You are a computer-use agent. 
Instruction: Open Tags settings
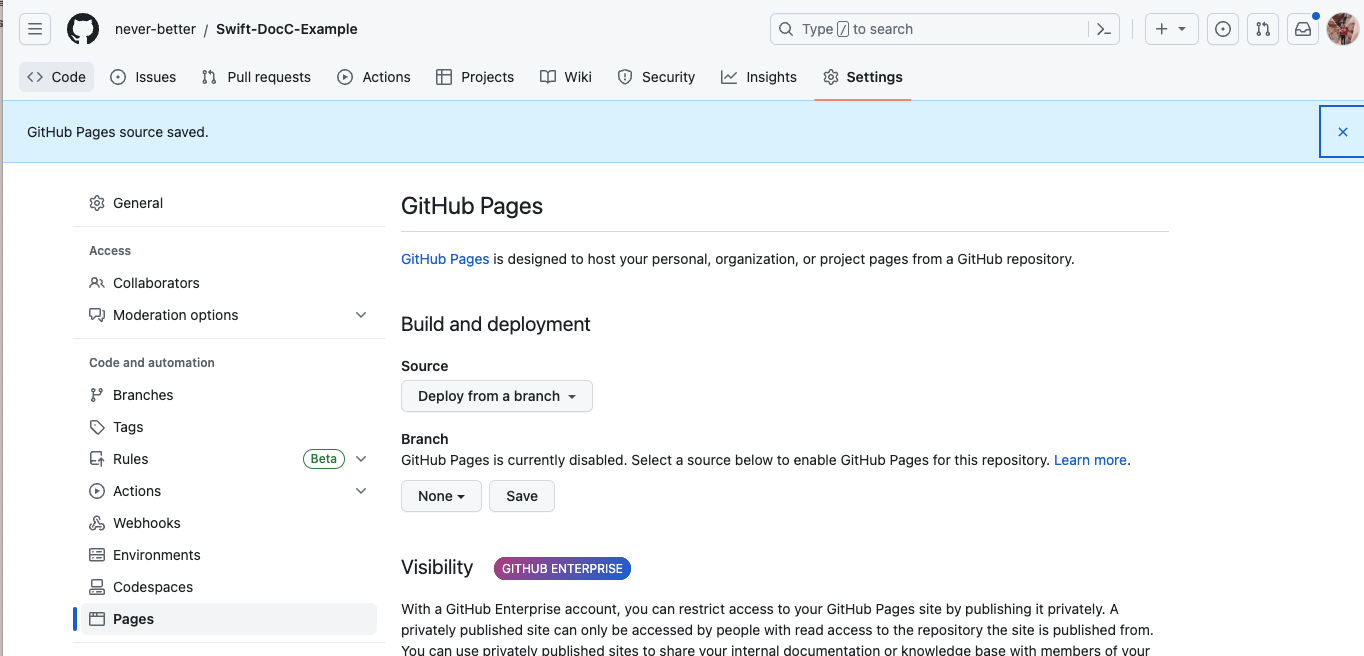228,427
